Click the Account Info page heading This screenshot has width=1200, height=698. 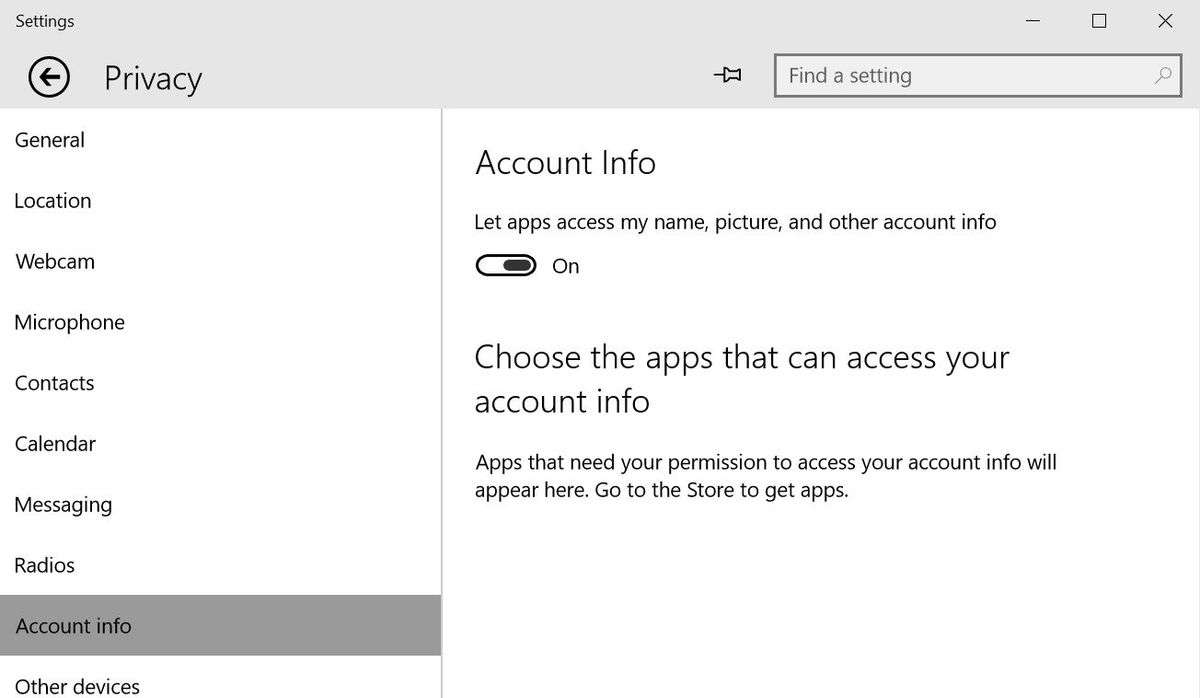pyautogui.click(x=565, y=162)
